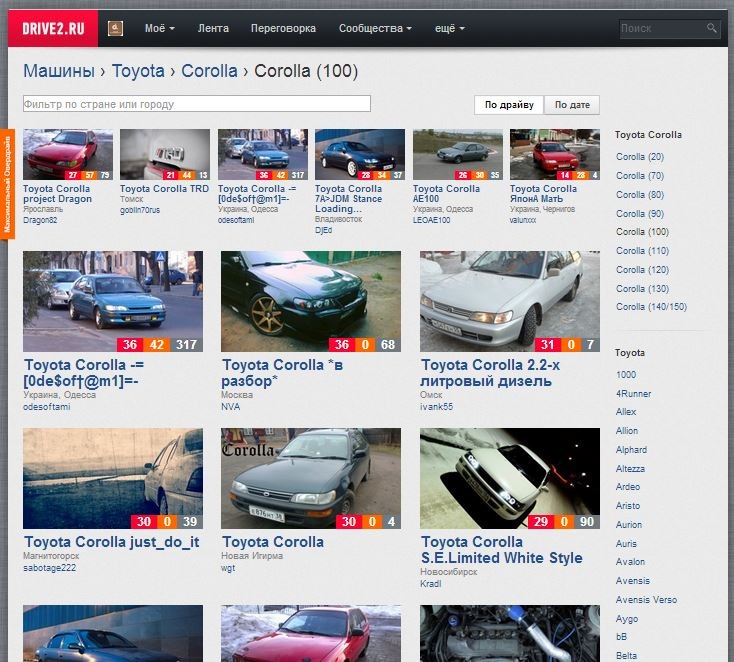This screenshot has width=734, height=662.
Task: Select Corolla (70) in the sidebar
Action: coord(640,176)
